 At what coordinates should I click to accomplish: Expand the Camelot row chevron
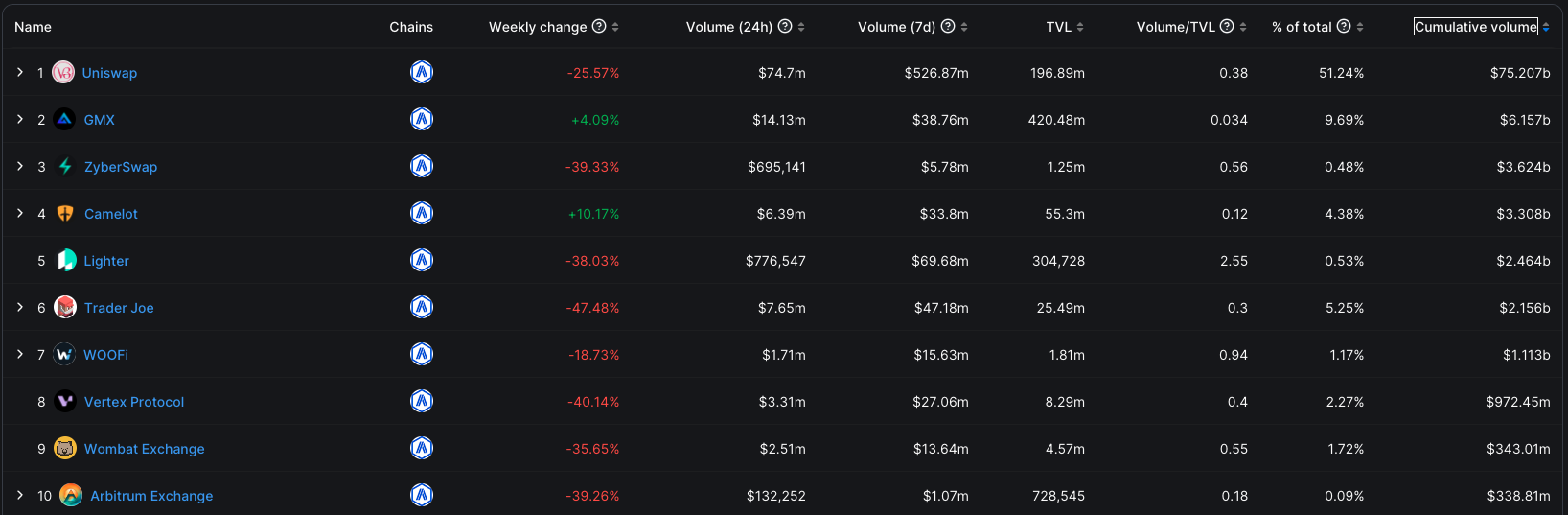20,213
